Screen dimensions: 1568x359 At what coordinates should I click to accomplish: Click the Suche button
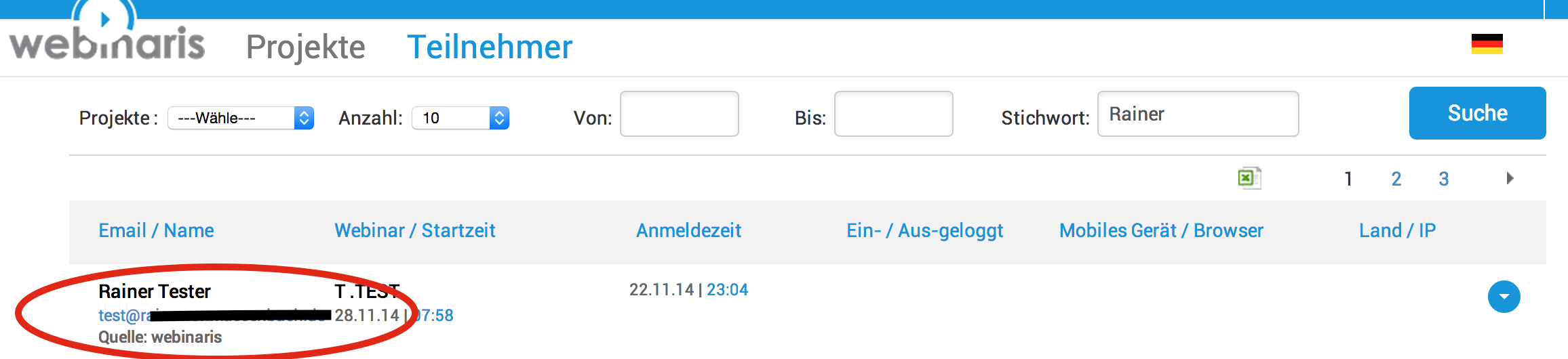1477,113
